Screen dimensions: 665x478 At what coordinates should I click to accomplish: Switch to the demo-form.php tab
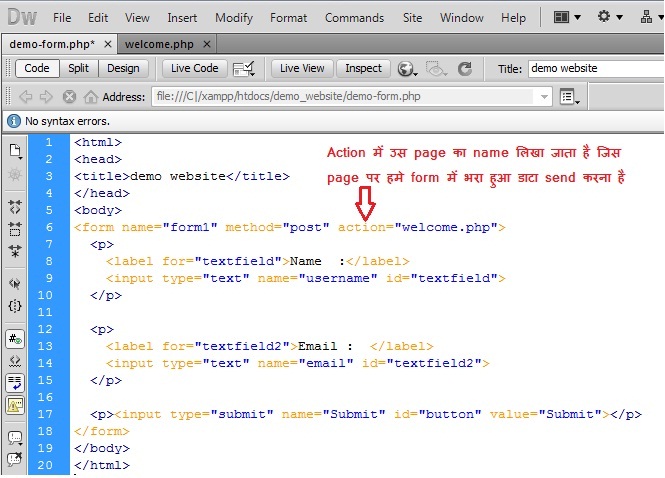point(52,44)
